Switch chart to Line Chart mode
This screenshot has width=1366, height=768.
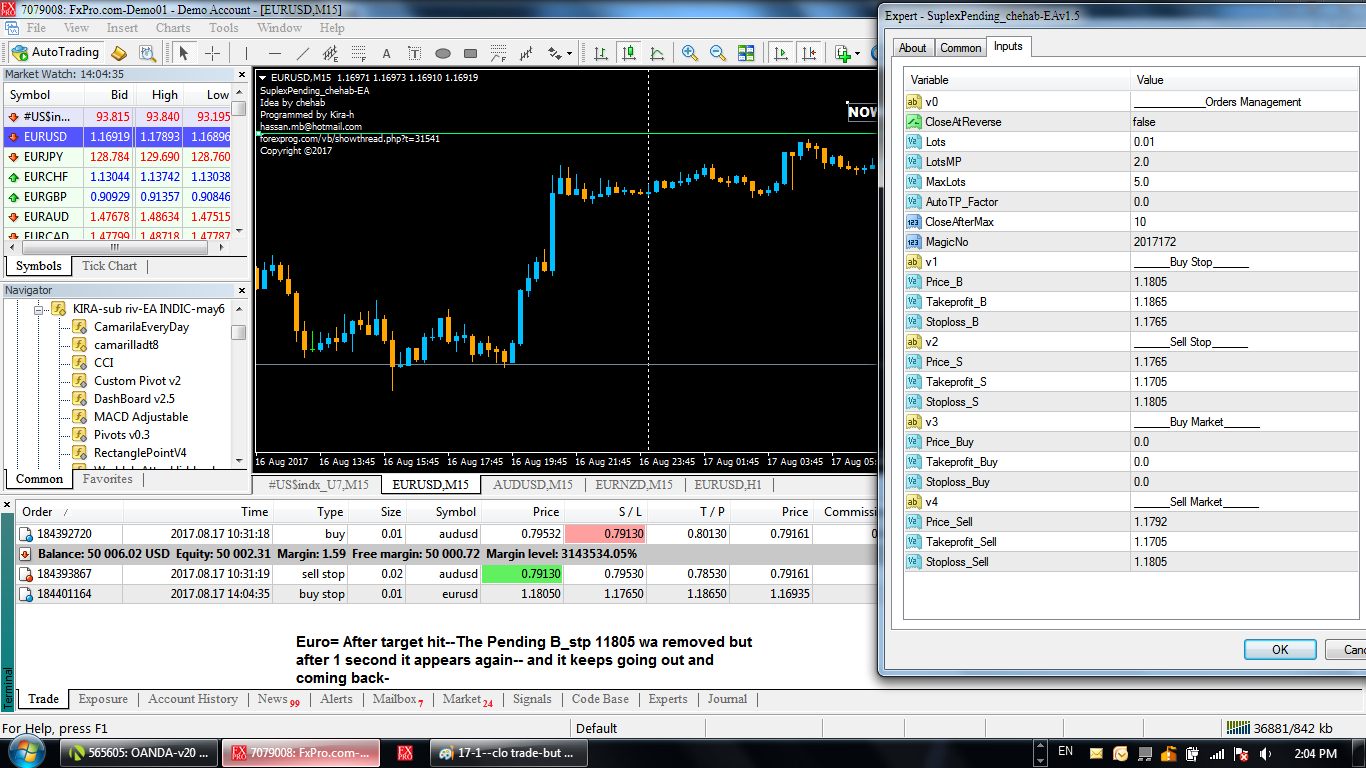[x=657, y=53]
